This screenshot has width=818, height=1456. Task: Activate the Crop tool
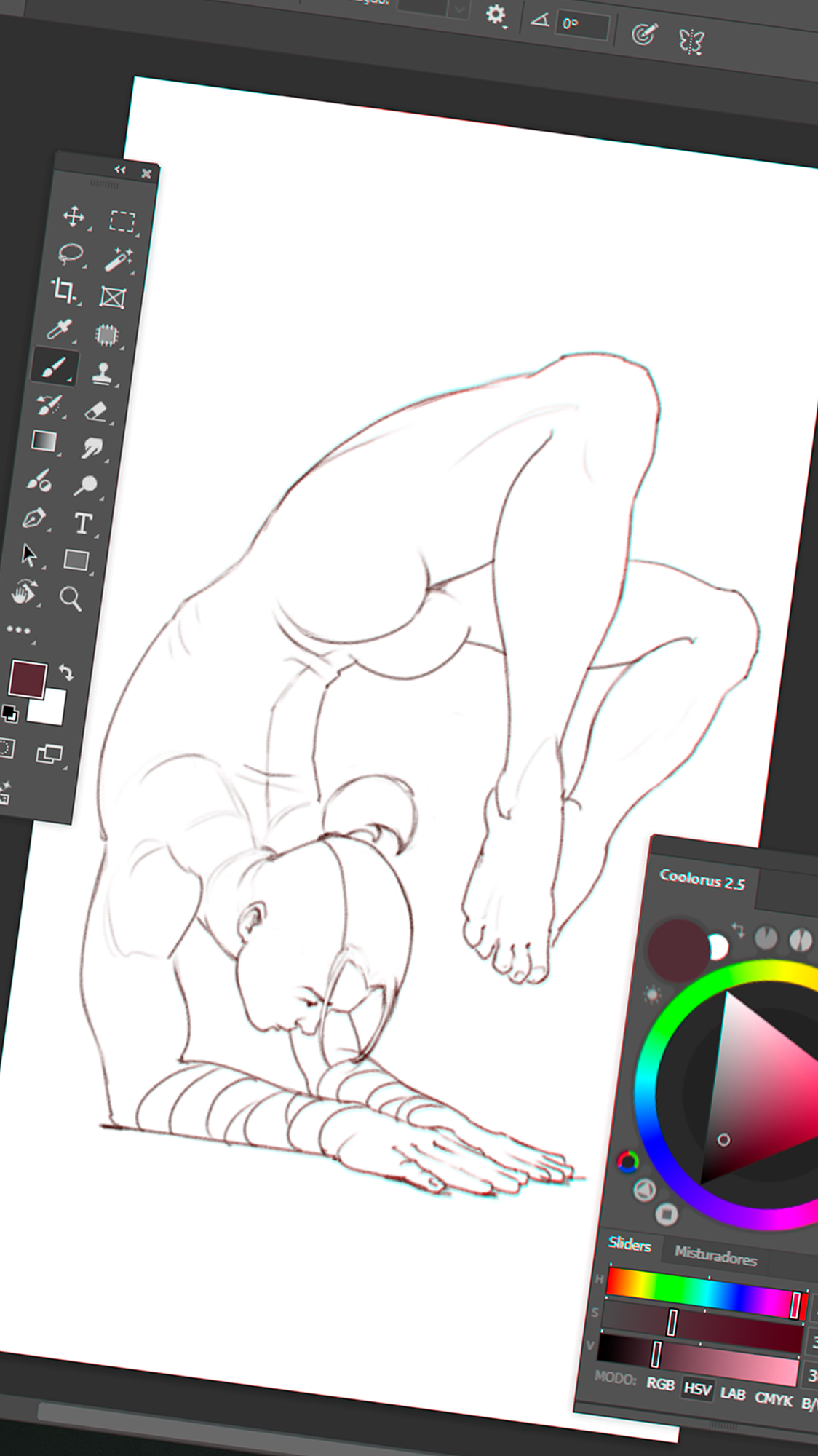64,290
